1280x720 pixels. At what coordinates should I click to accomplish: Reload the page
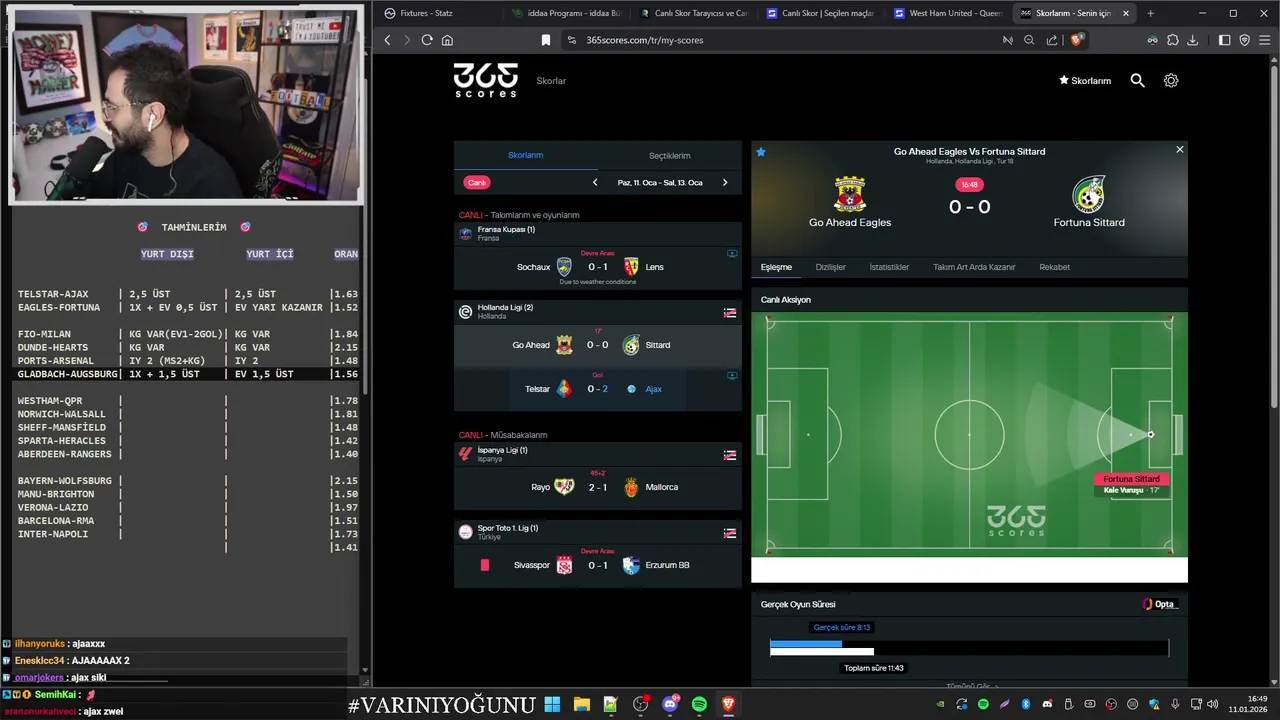tap(427, 40)
